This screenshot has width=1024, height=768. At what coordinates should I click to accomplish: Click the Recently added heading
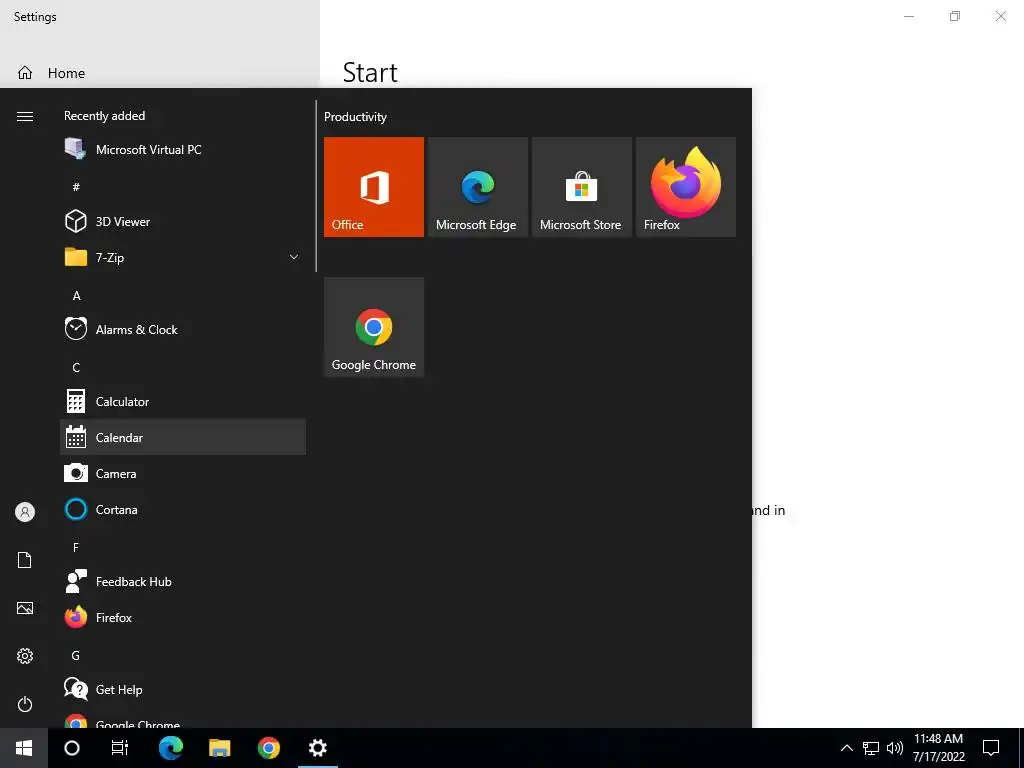click(104, 116)
